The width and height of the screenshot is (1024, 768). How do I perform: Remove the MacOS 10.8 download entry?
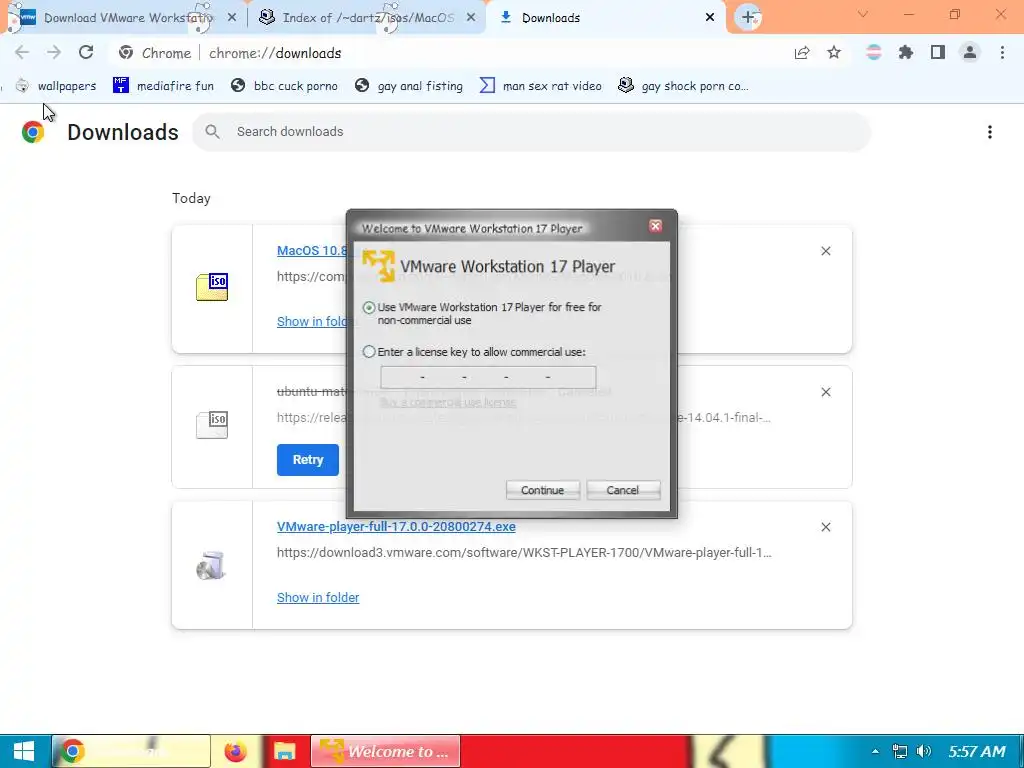(x=826, y=251)
